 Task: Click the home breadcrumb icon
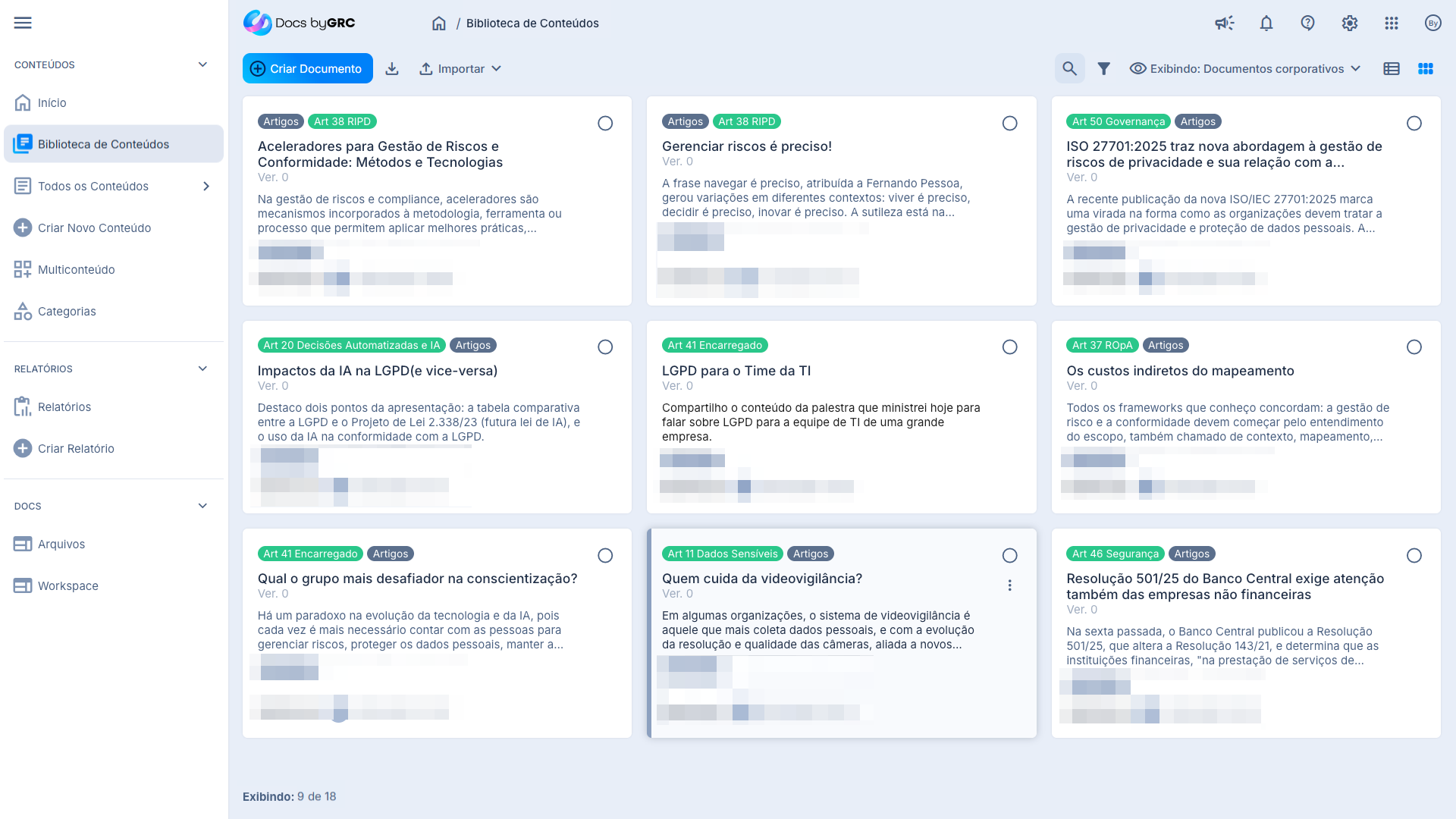click(x=438, y=24)
